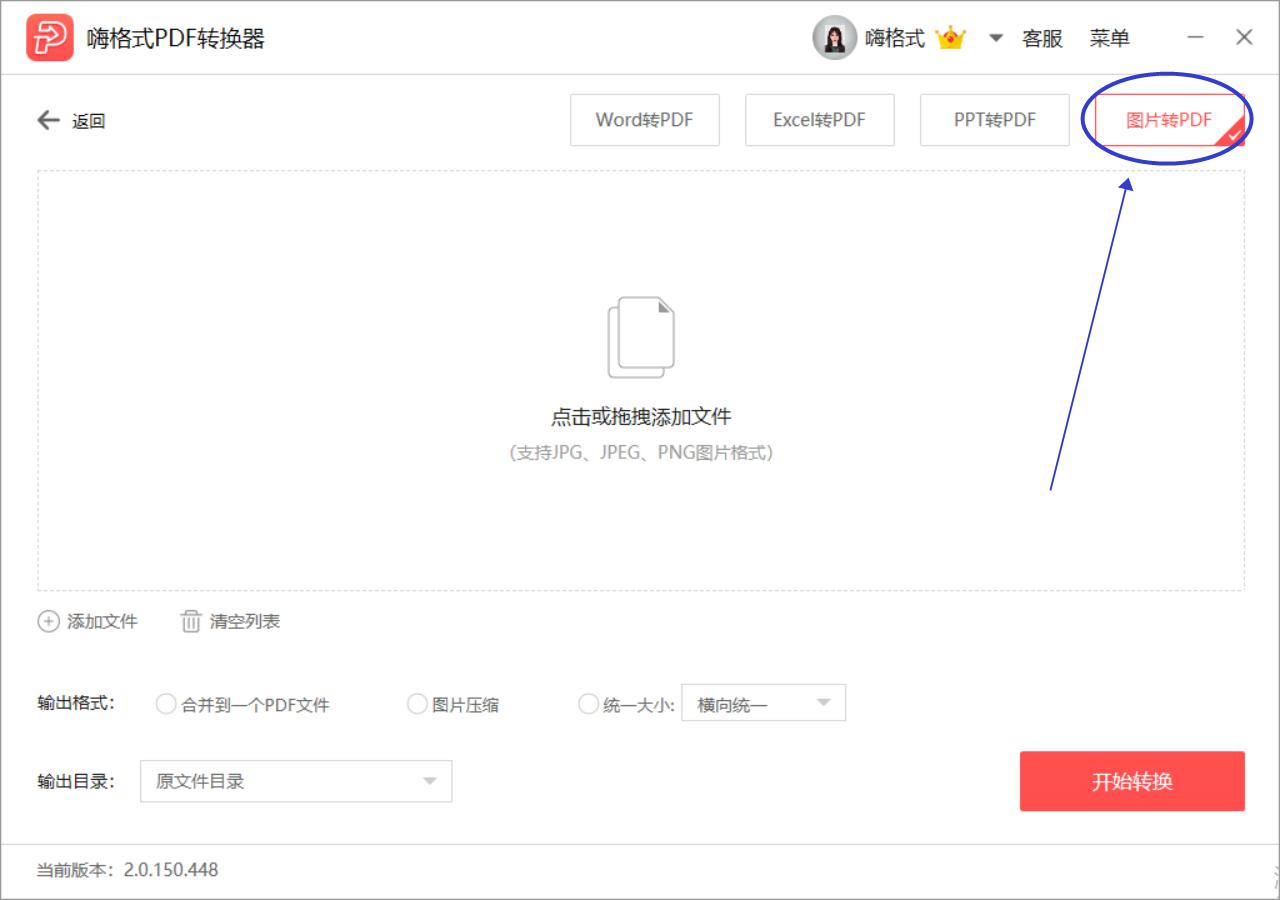Go back with the 返回 arrow
Viewport: 1280px width, 900px height.
click(48, 121)
